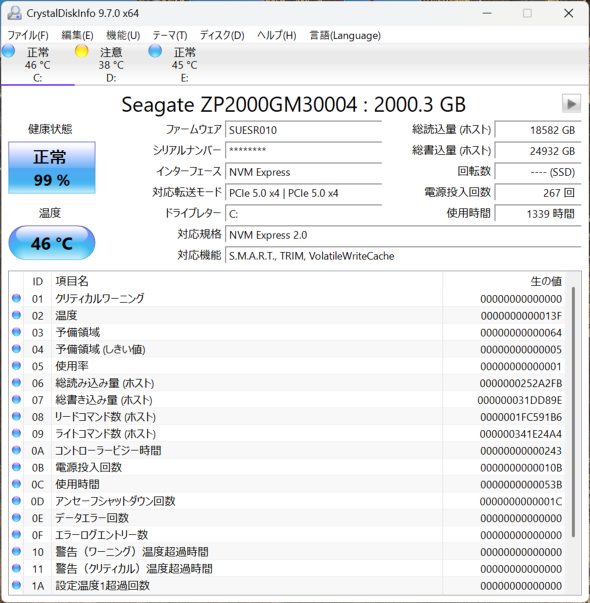Image resolution: width=590 pixels, height=603 pixels.
Task: Click the ID column header
Action: point(37,281)
